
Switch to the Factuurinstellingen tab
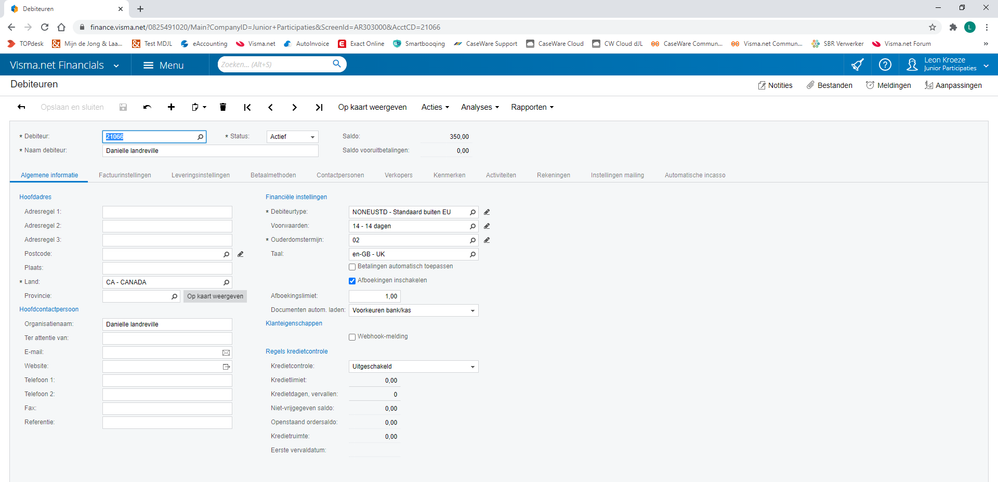tap(125, 175)
